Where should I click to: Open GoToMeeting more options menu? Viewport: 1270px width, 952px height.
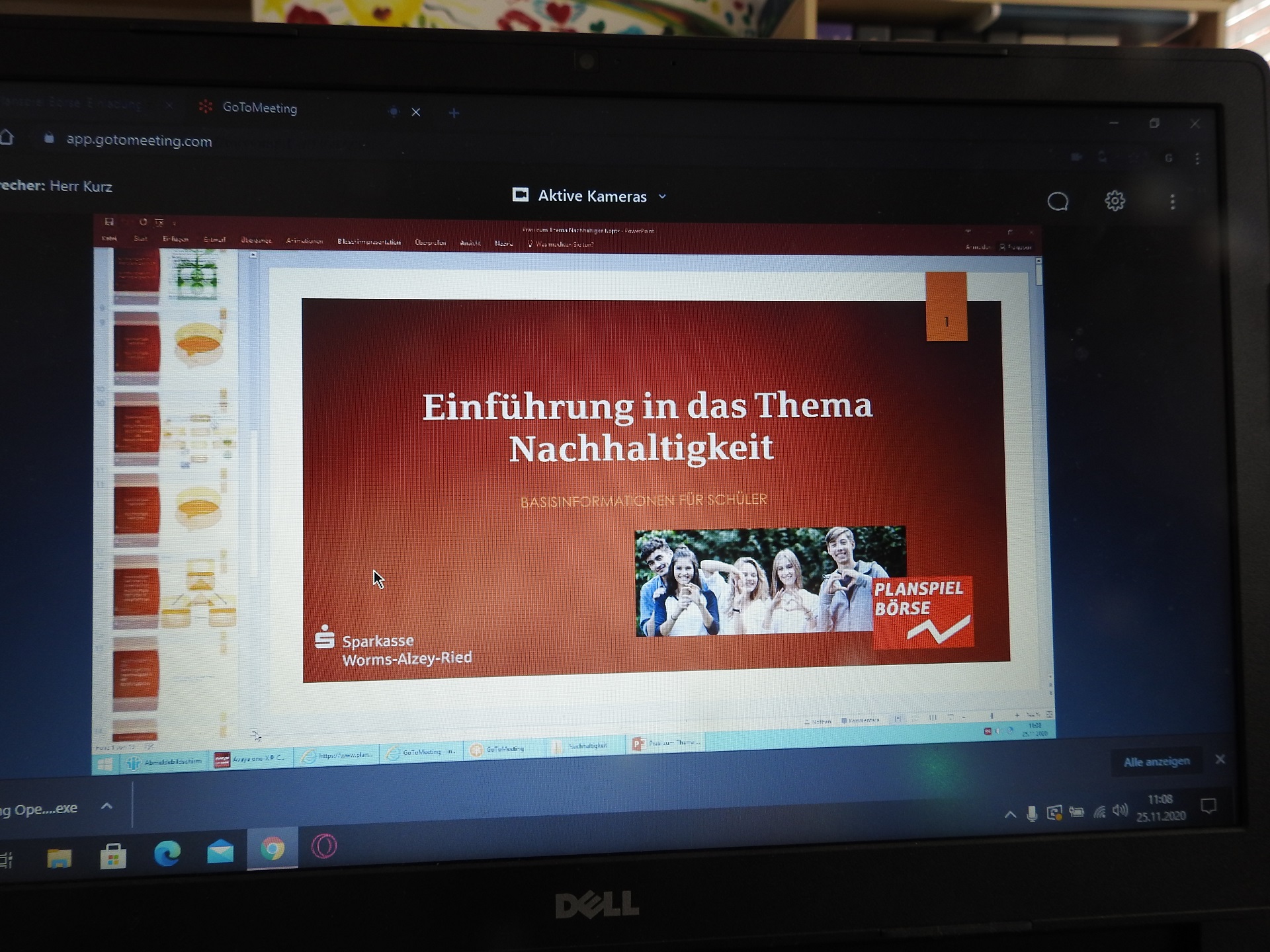tap(1173, 202)
